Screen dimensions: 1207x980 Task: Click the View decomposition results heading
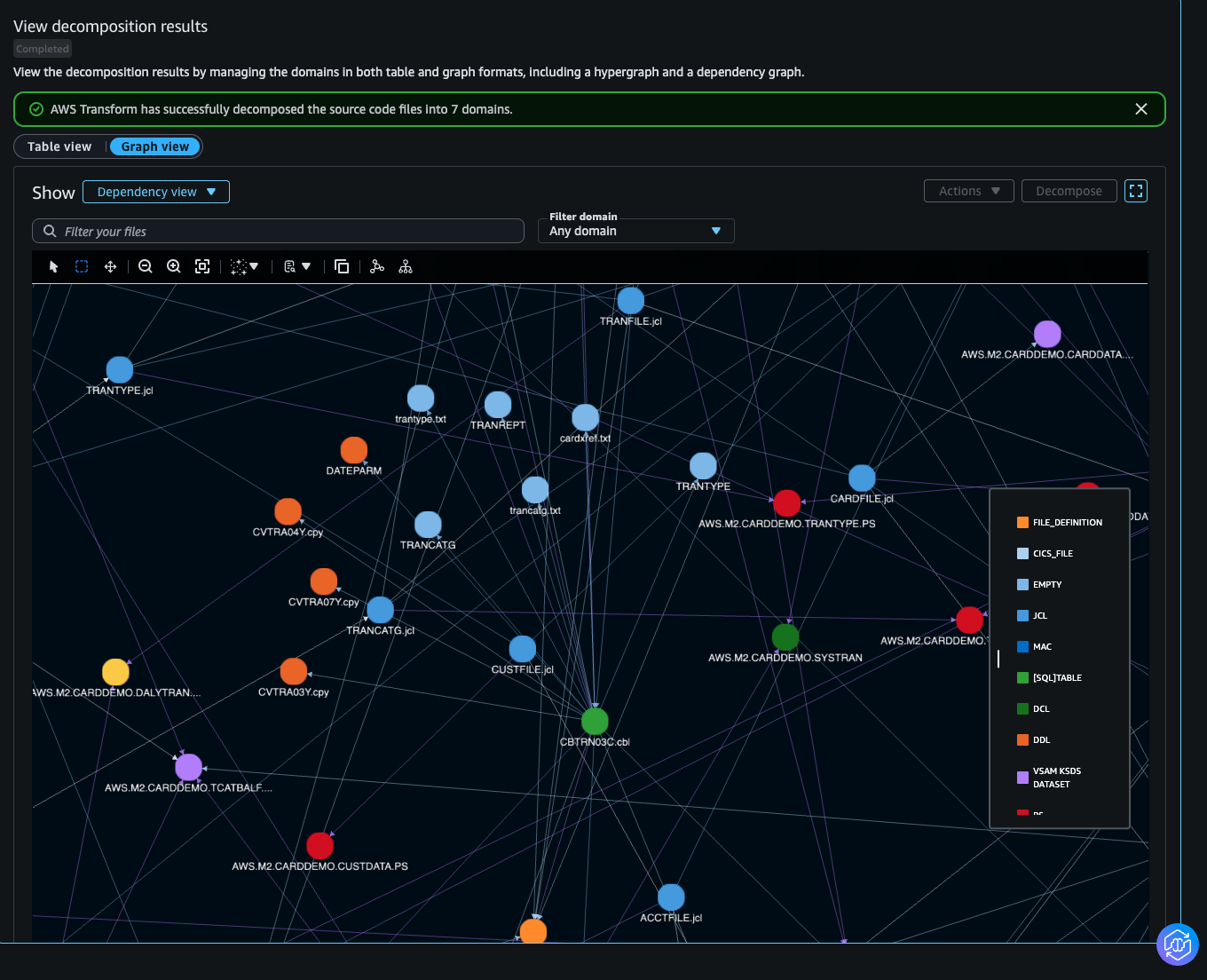(x=110, y=27)
